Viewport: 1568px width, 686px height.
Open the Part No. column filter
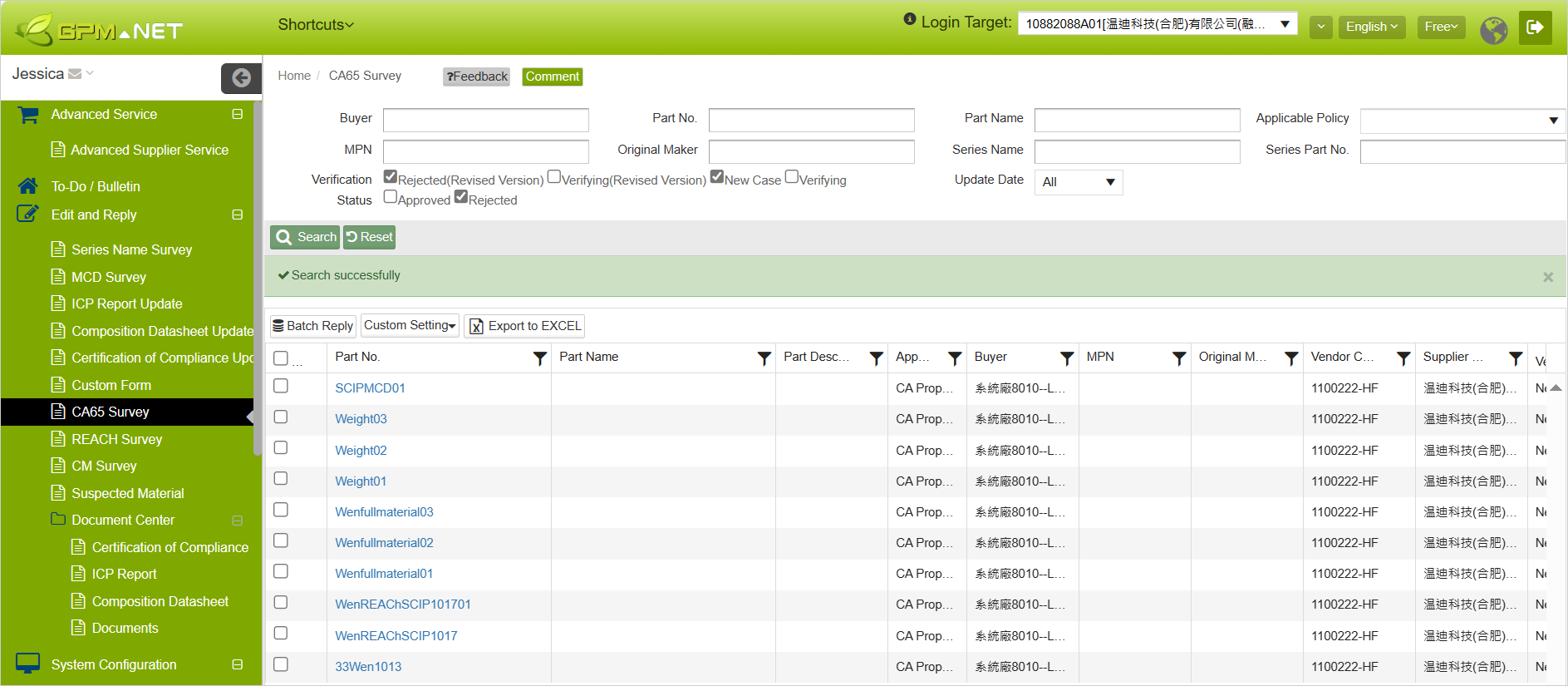pos(539,358)
